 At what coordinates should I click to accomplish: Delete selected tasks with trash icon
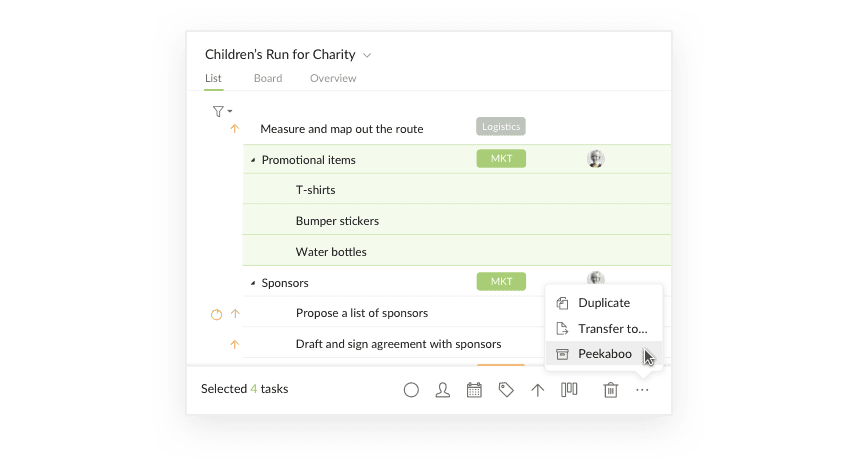[x=611, y=390]
